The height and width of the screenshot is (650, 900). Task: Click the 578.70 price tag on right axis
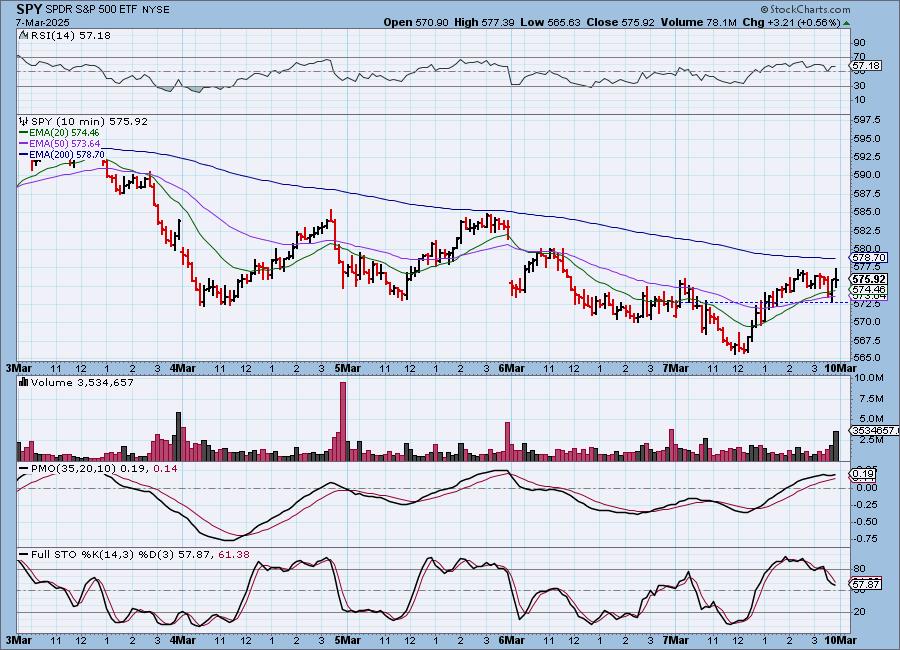click(x=869, y=258)
